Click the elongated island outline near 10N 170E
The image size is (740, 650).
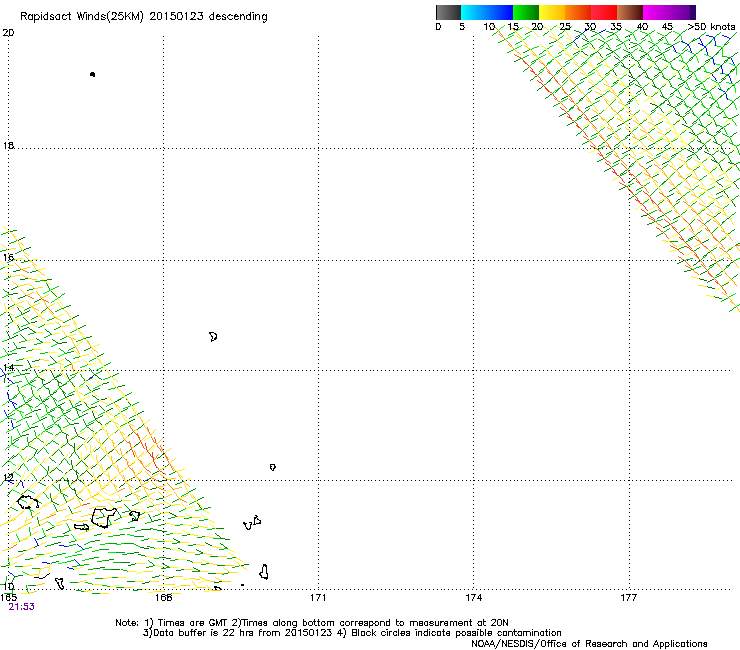click(264, 572)
